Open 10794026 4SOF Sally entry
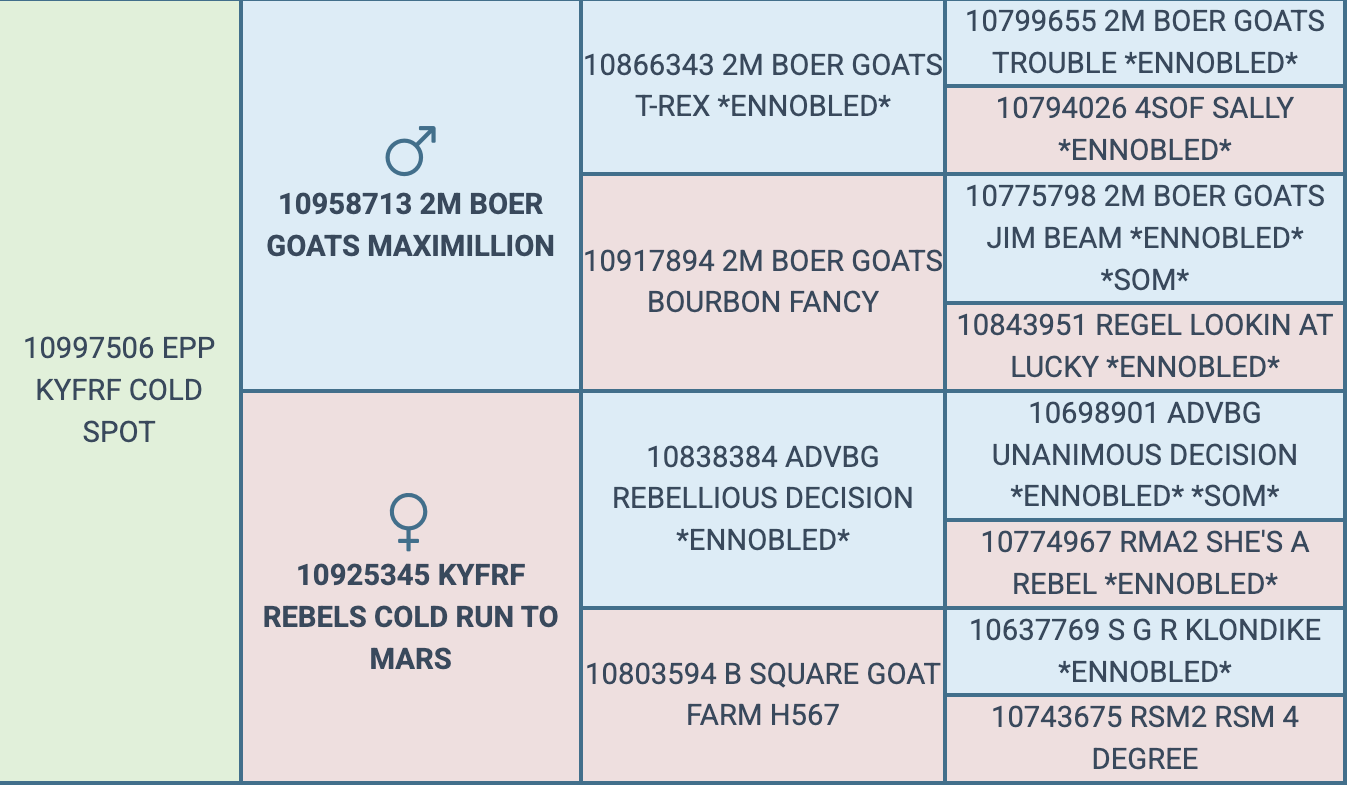The width and height of the screenshot is (1352, 786). (x=1145, y=129)
